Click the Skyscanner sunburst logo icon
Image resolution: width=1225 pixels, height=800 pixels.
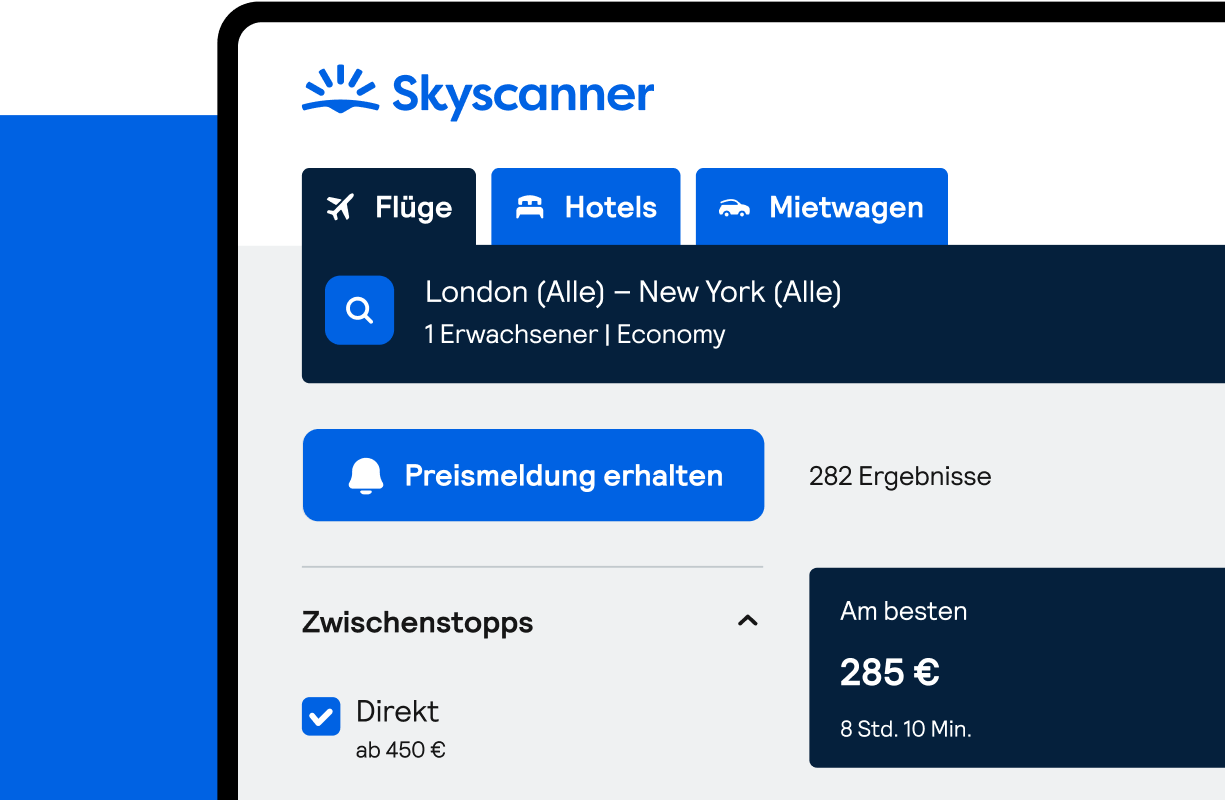(x=340, y=90)
